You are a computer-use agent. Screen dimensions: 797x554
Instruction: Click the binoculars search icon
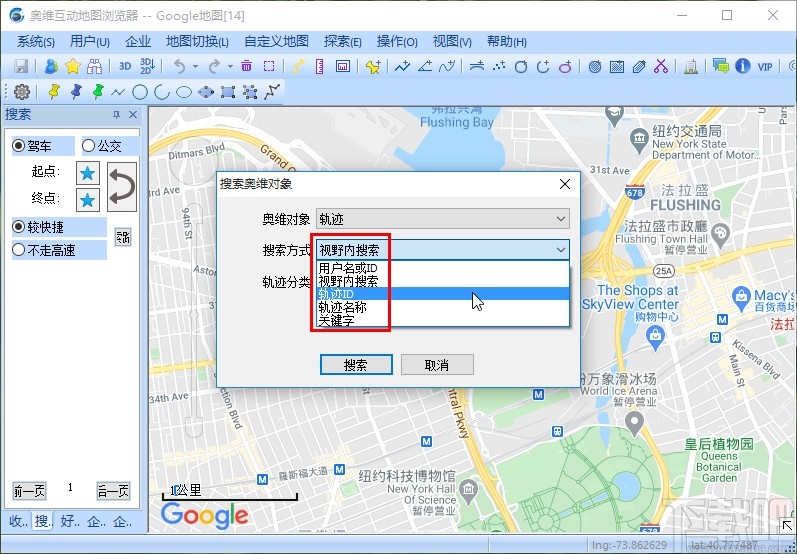click(95, 66)
